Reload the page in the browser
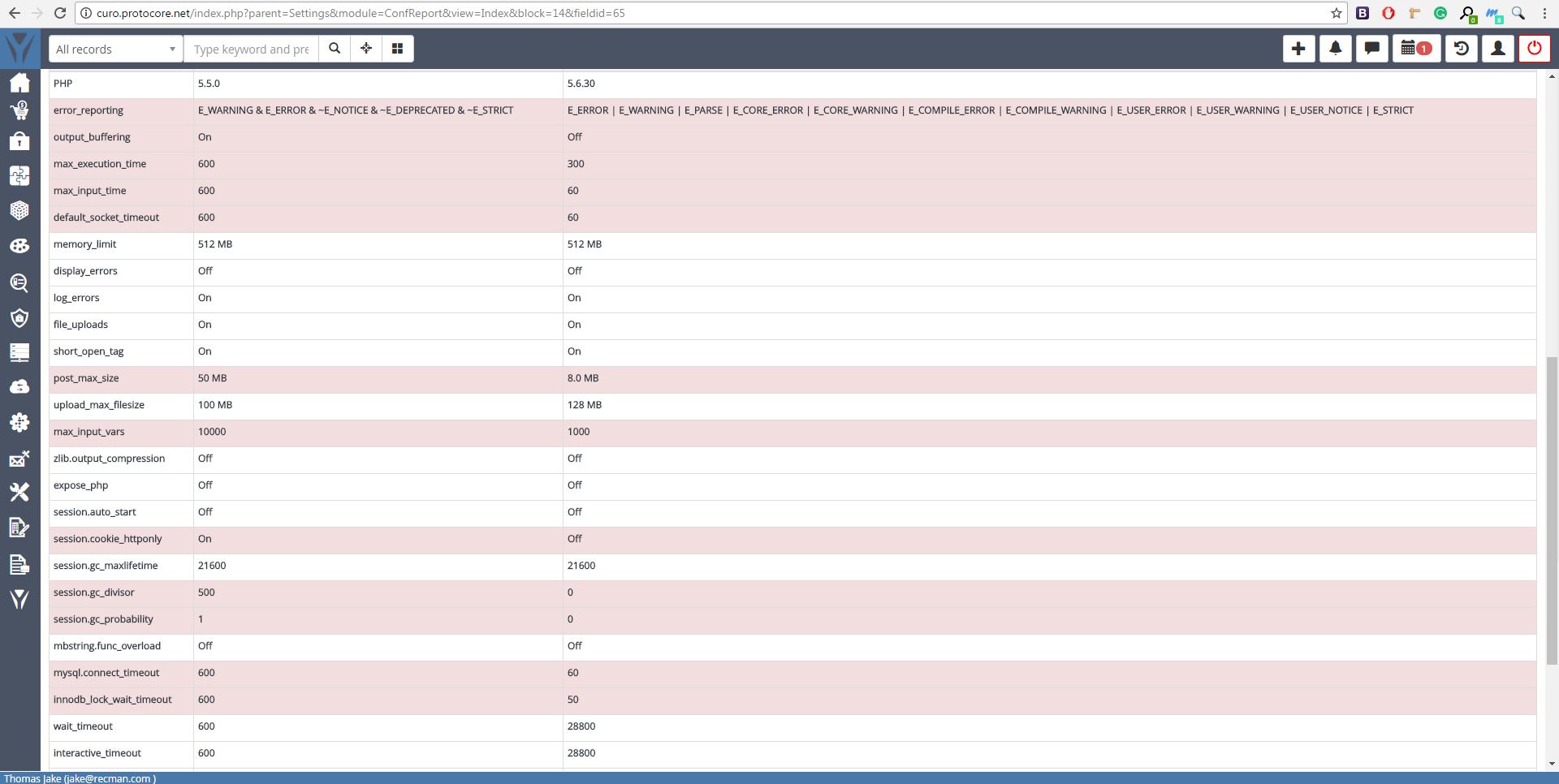The image size is (1559, 784). point(60,13)
